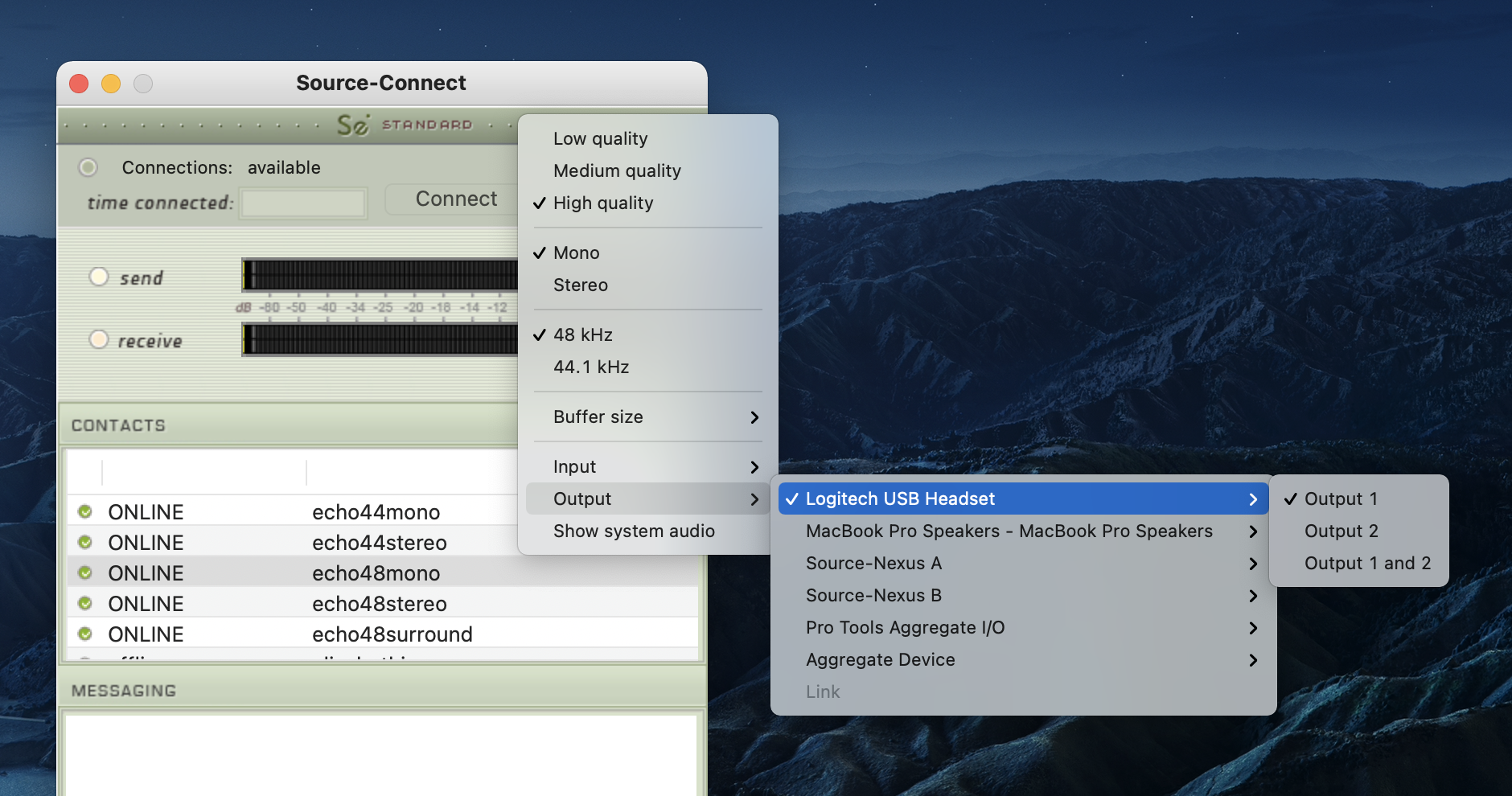Click the green status icon for echo48mono
This screenshot has height=796, width=1512.
click(x=85, y=573)
